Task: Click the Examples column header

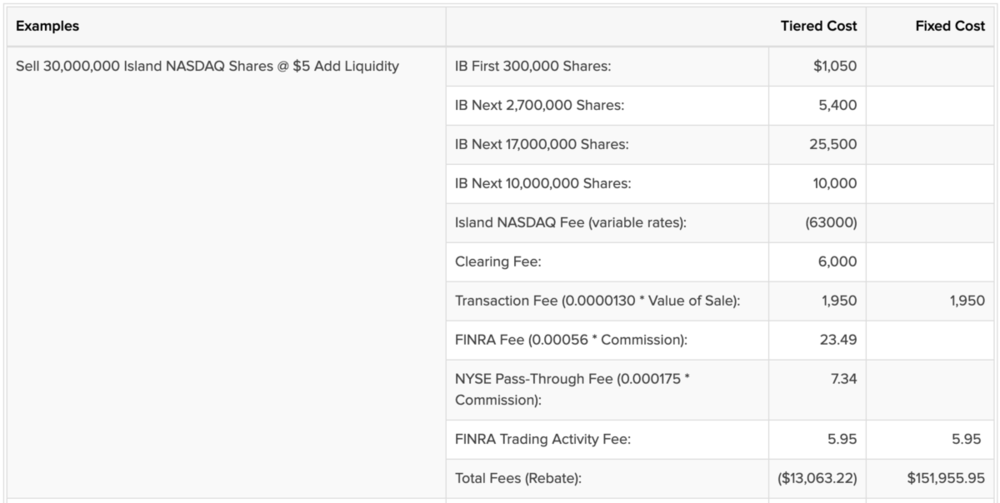Action: pyautogui.click(x=48, y=26)
